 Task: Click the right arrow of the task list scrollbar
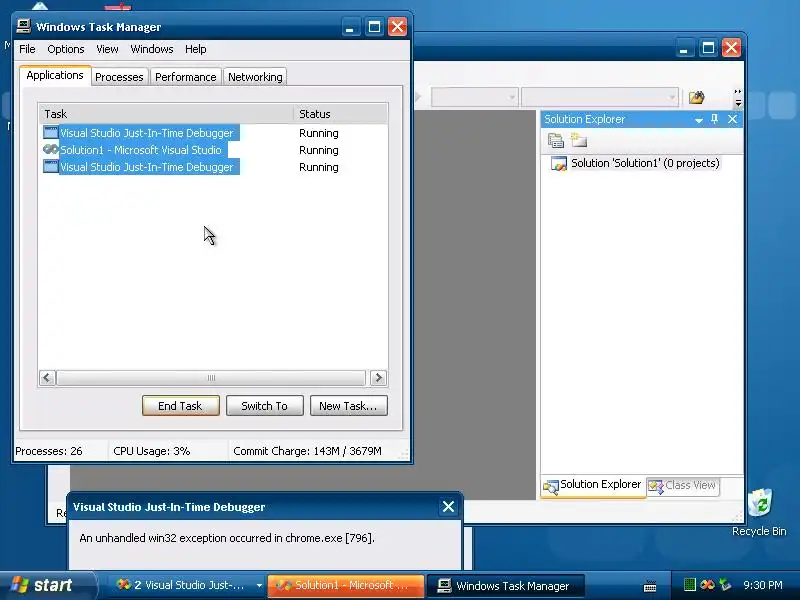click(378, 378)
